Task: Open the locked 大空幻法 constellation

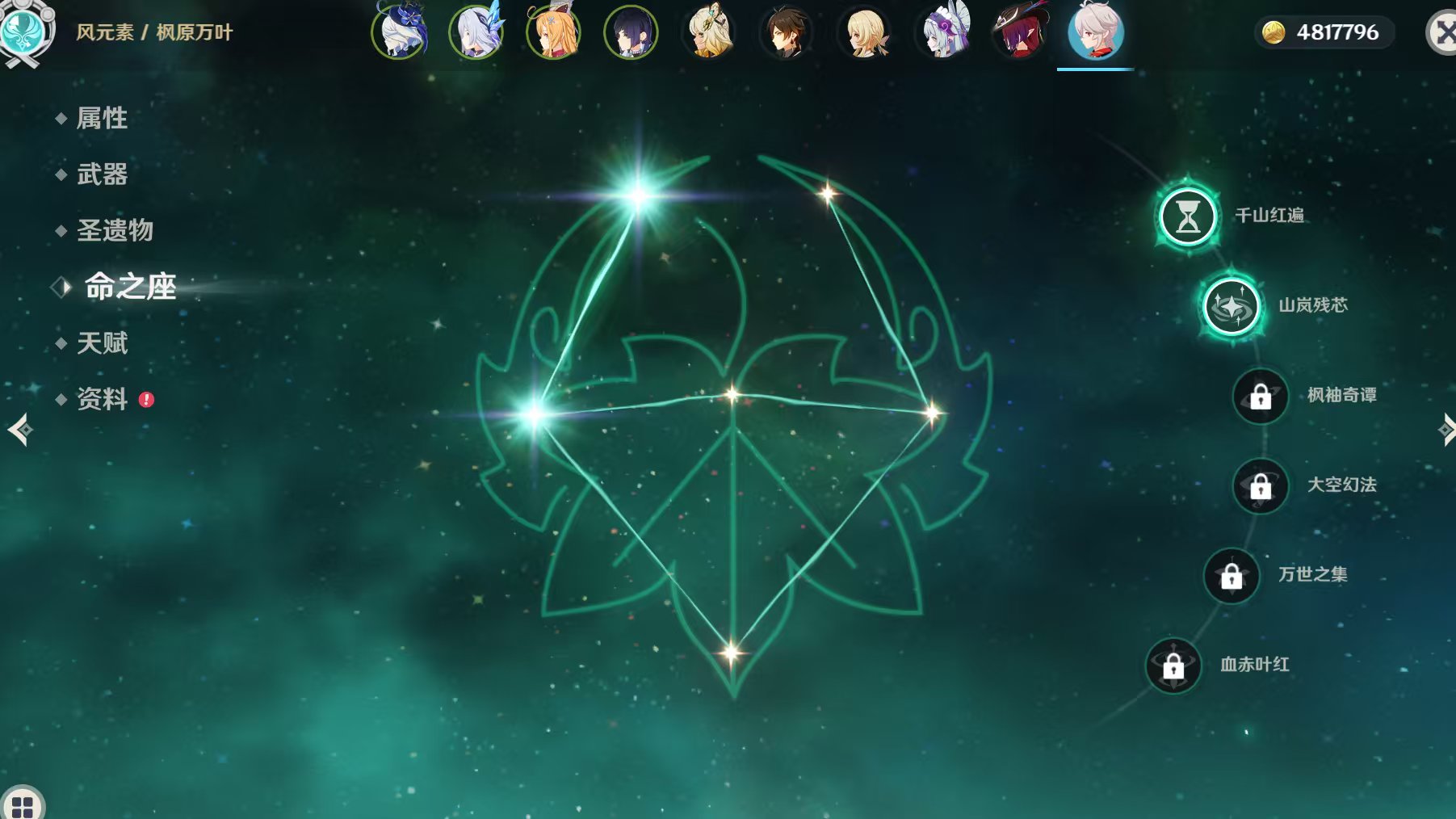Action: [1260, 485]
